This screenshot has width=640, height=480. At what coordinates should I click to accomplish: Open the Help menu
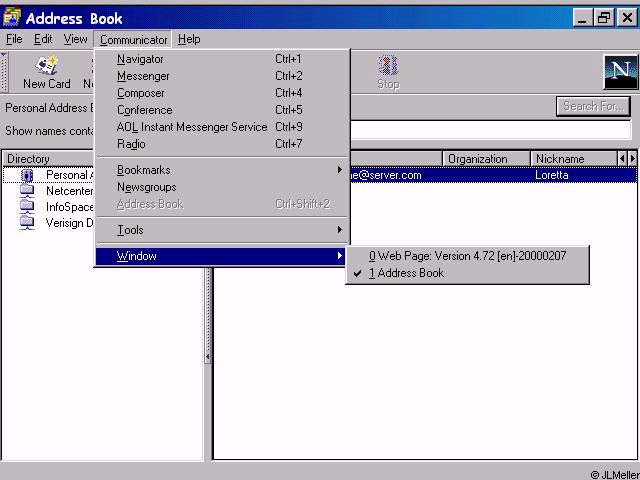point(189,39)
